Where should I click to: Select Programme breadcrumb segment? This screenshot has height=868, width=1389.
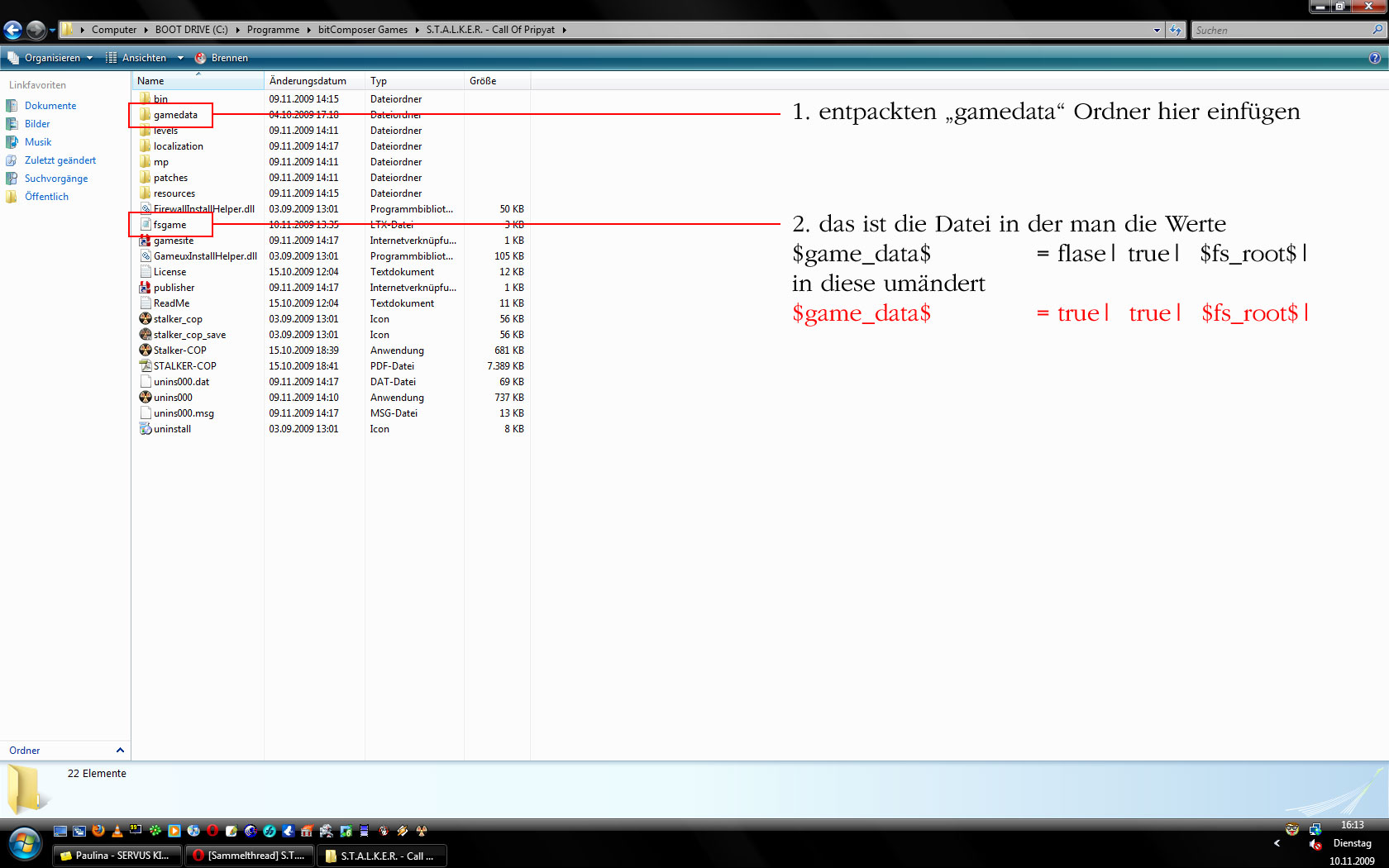point(273,30)
